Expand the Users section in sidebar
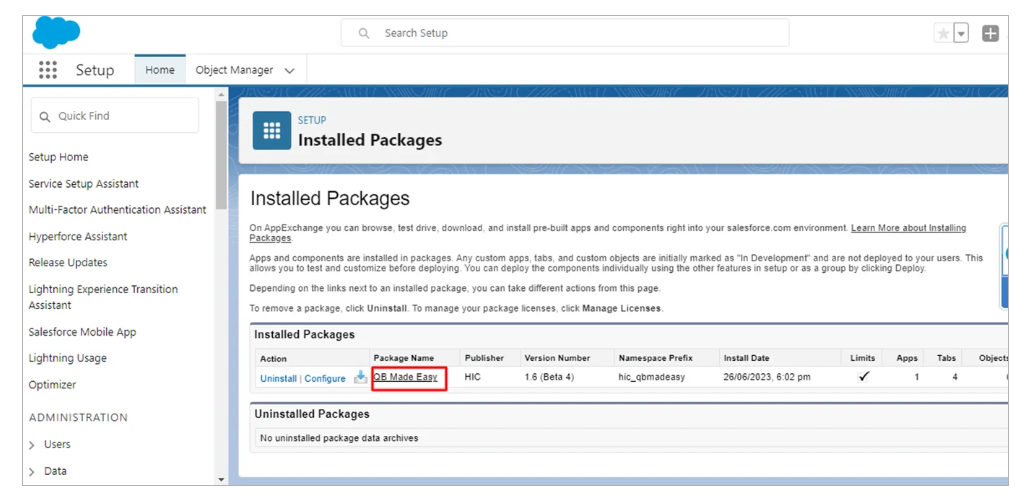Screen dimensions: 1030x500 pos(32,445)
